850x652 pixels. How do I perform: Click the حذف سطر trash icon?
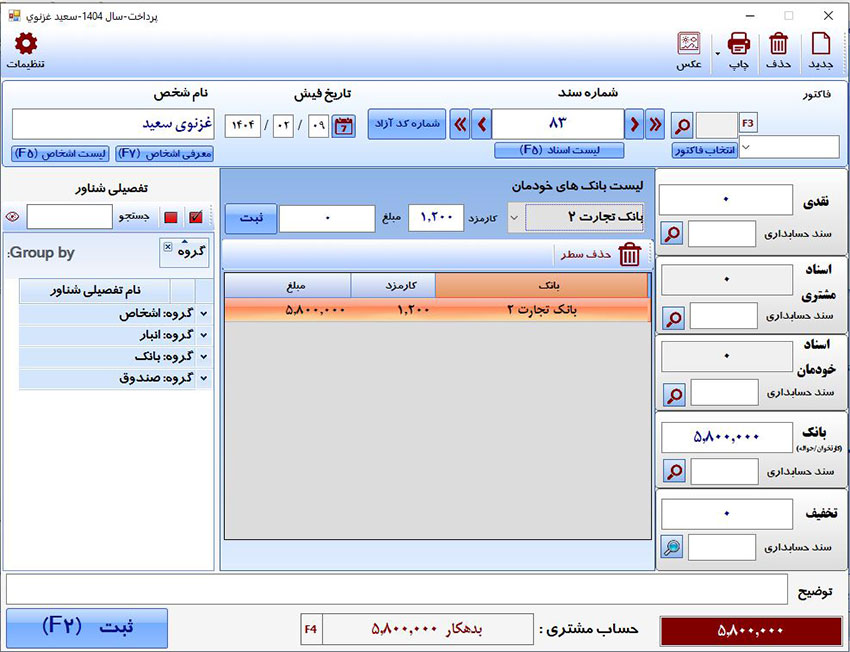coord(629,254)
